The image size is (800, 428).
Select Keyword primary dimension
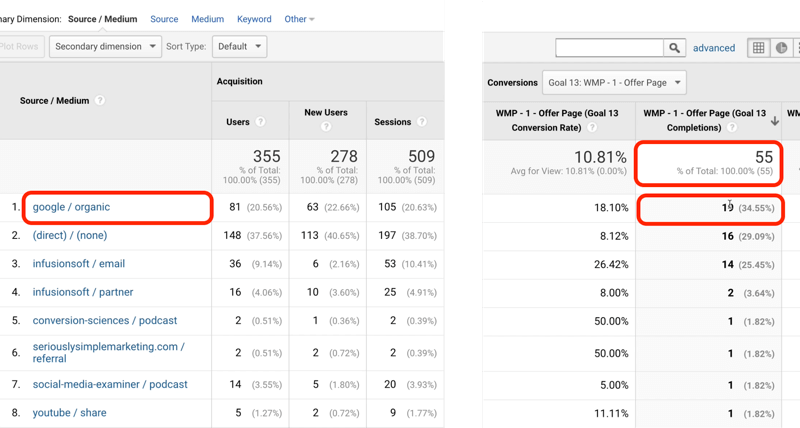[x=254, y=19]
